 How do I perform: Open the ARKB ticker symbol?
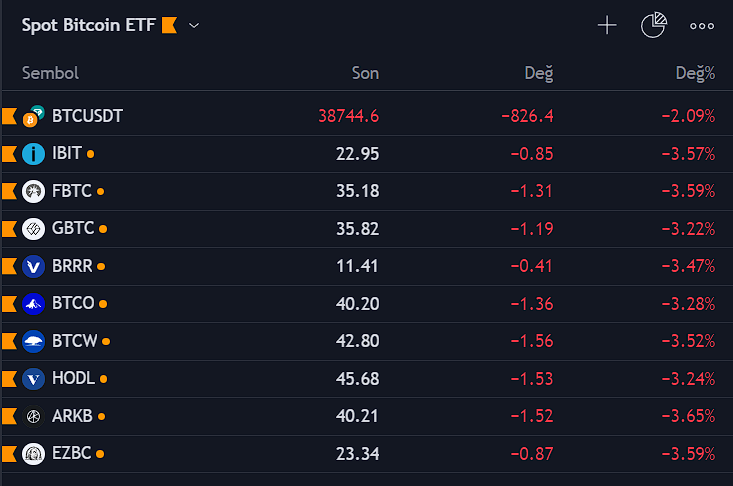pyautogui.click(x=72, y=416)
